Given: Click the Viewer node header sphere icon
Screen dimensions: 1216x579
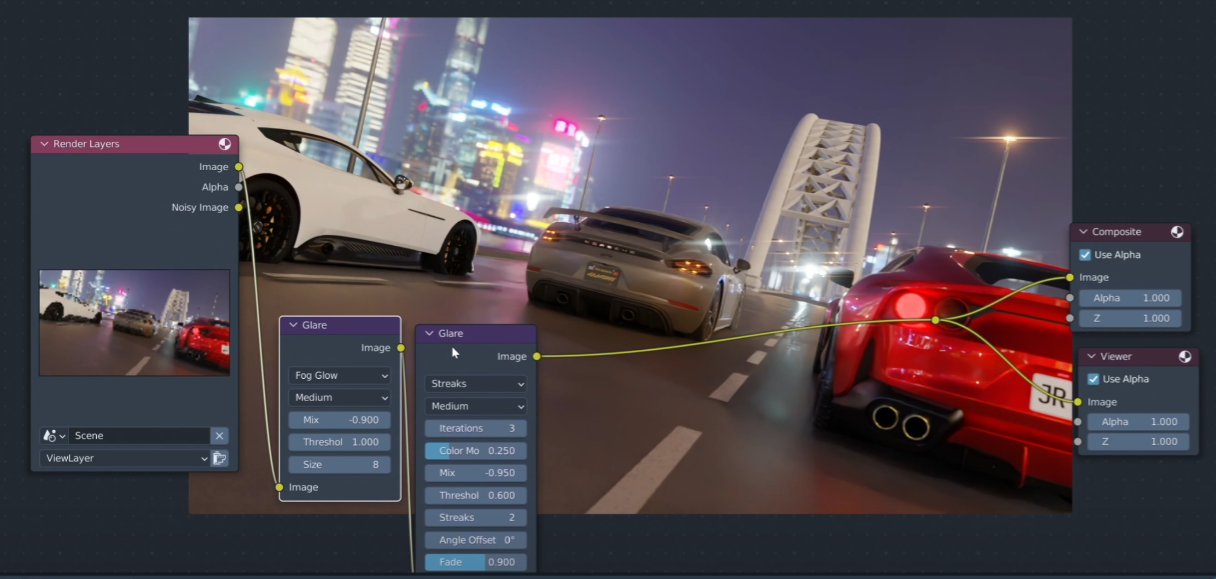Looking at the screenshot, I should click(1185, 356).
